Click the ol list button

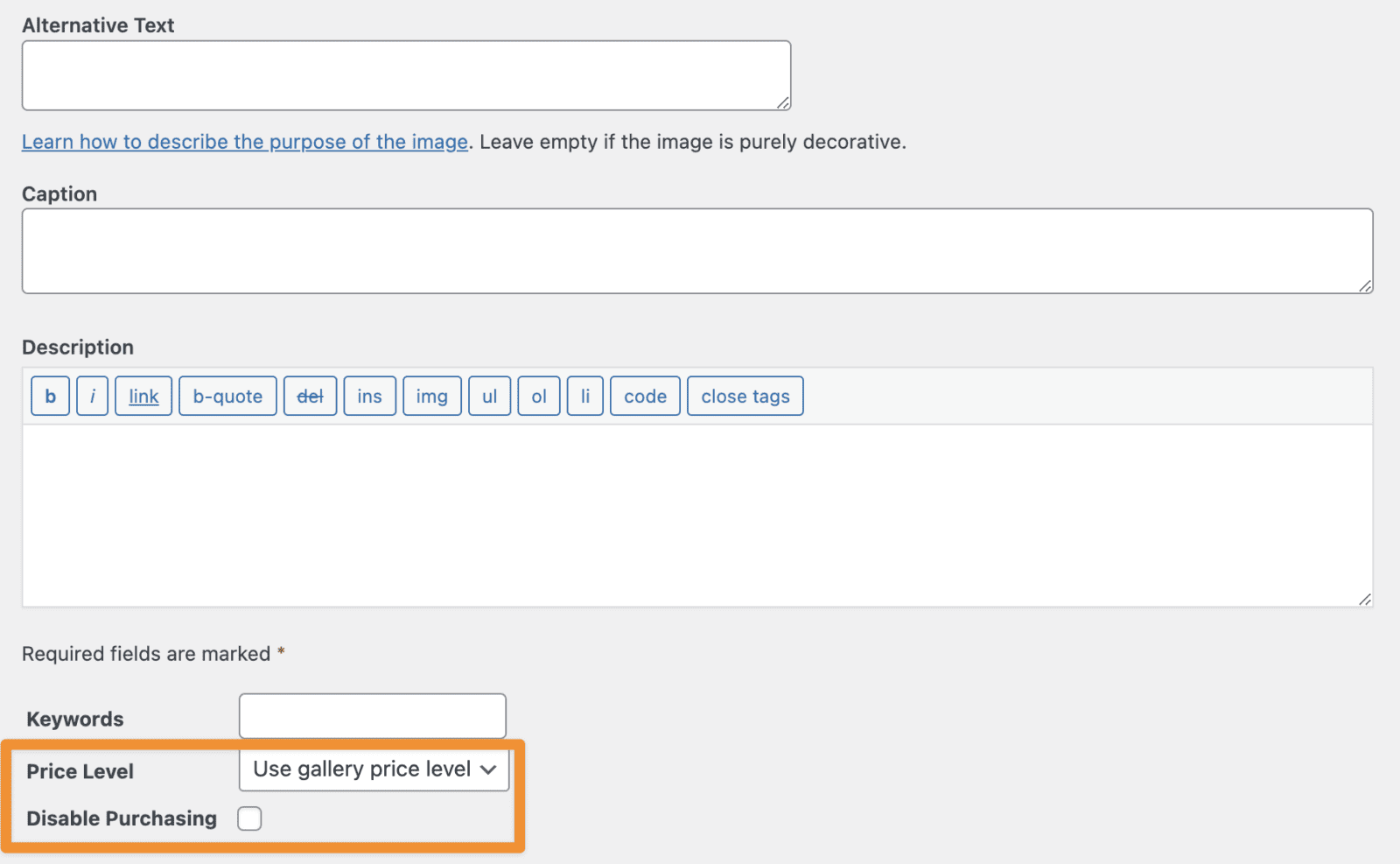539,396
